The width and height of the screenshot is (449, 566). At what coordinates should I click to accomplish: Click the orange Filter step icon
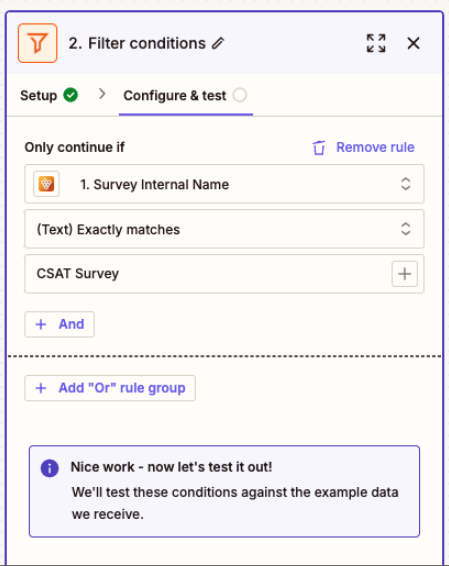click(38, 43)
